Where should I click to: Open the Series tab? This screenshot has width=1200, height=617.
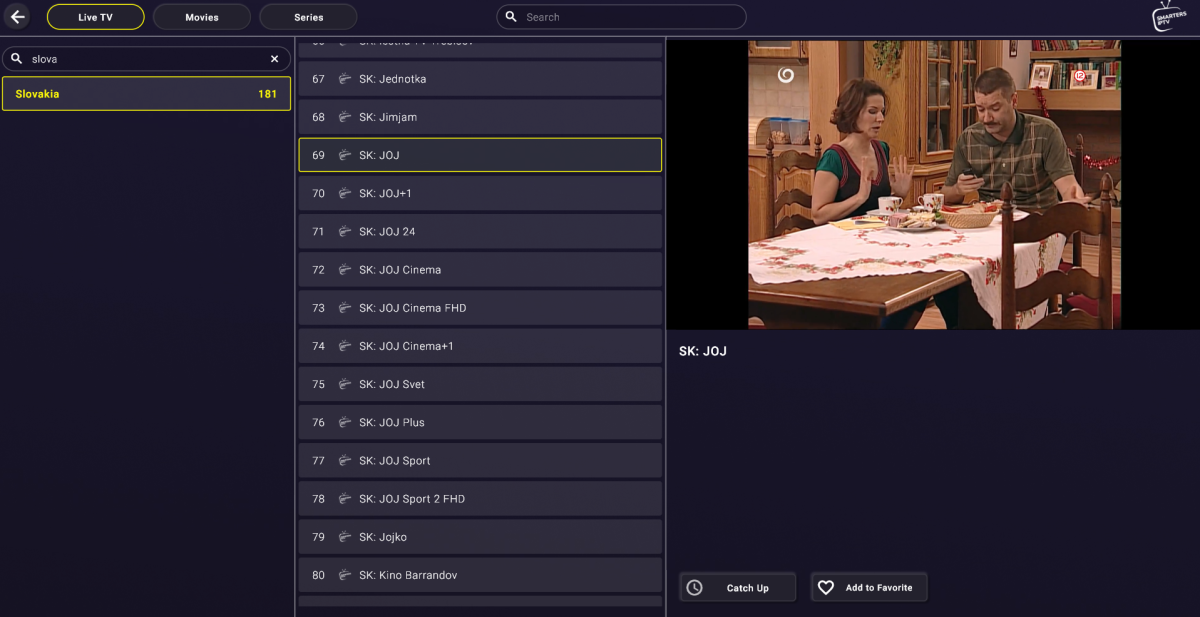(x=308, y=17)
